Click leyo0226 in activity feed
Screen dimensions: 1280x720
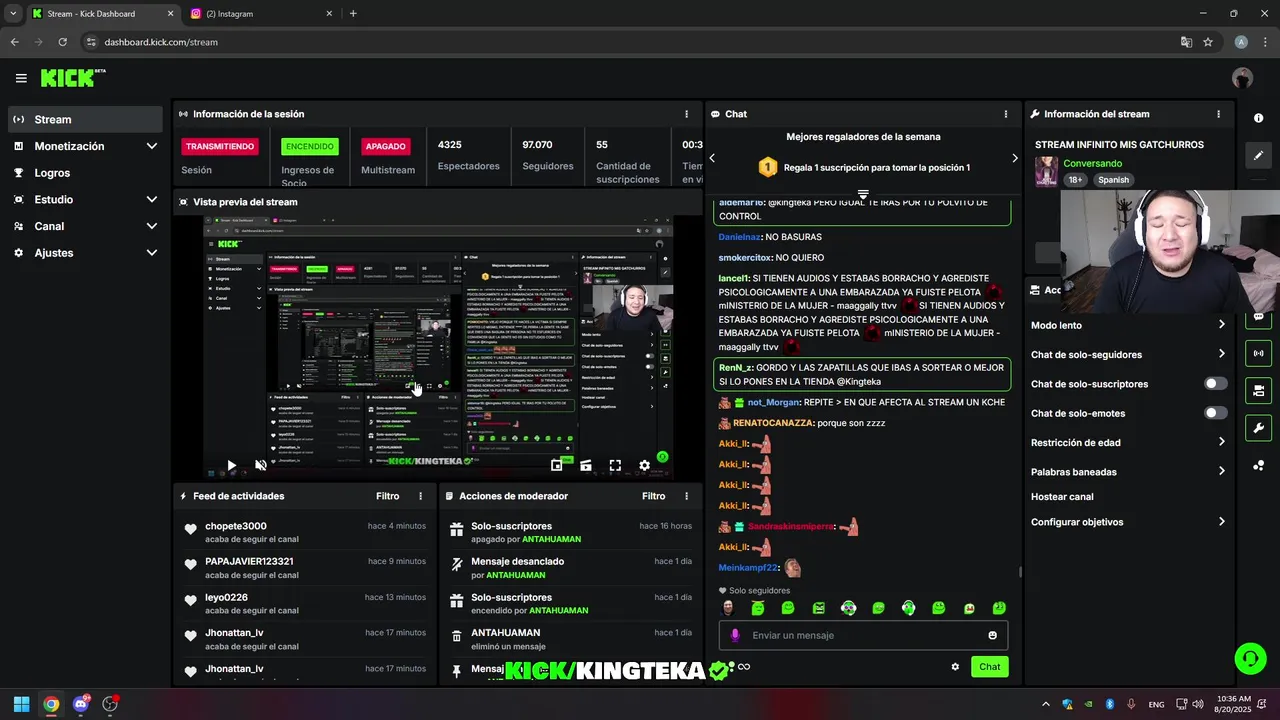pos(226,598)
